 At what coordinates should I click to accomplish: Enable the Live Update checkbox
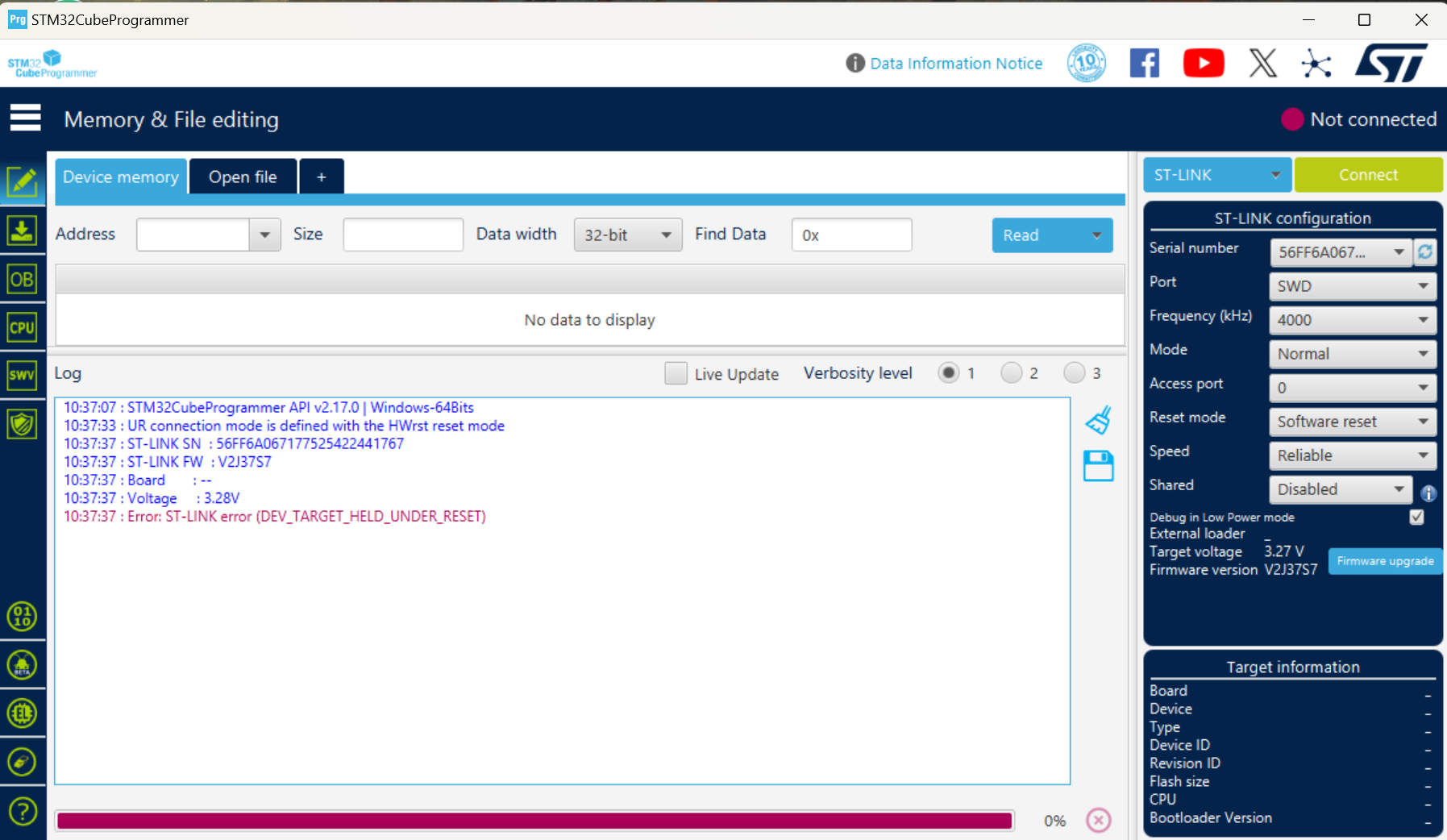(x=676, y=373)
